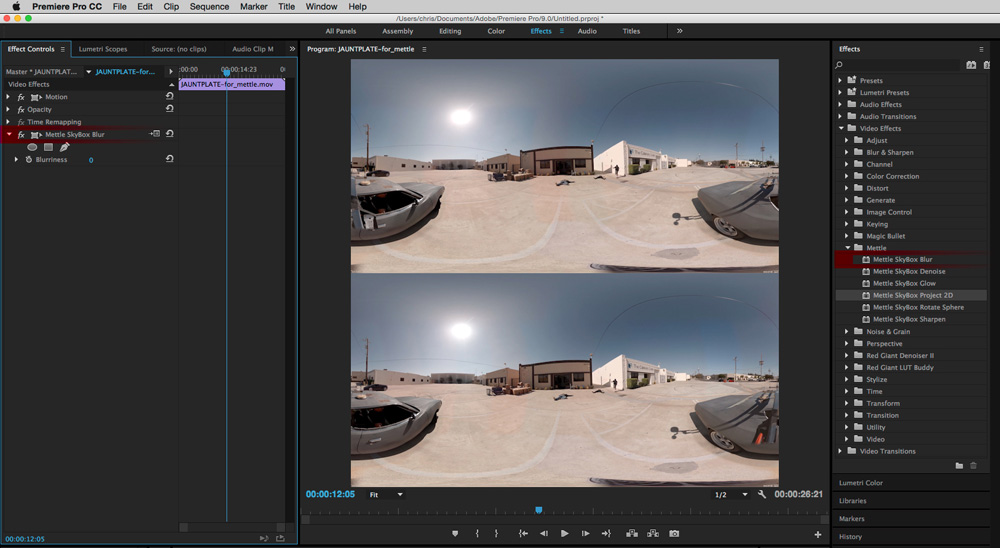This screenshot has height=548, width=1000.
Task: Switch to the Lumetri Scopes tab
Action: [x=103, y=49]
